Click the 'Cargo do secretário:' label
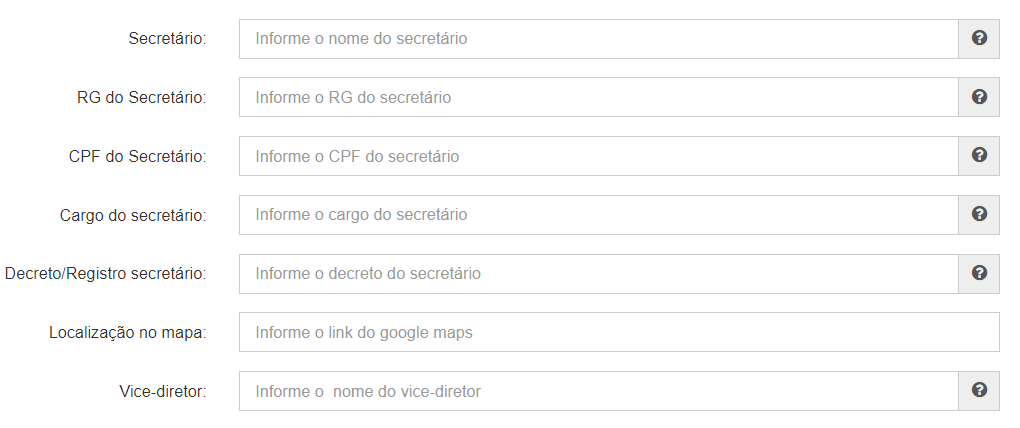1020x428 pixels. coord(133,215)
